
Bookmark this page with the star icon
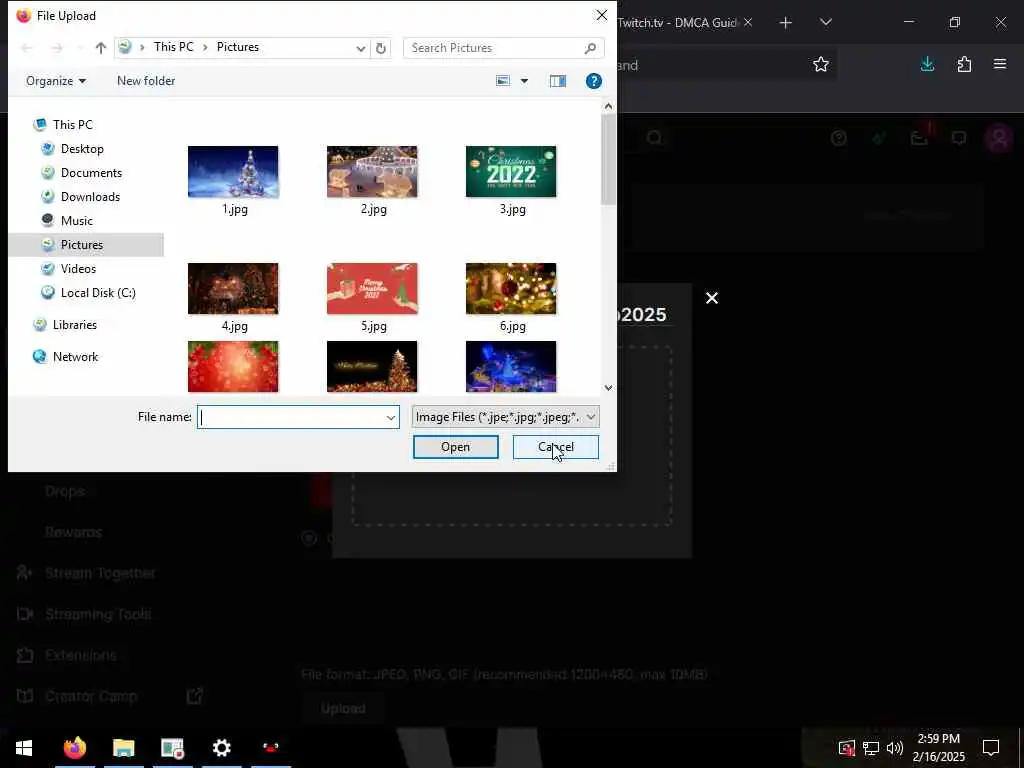pyautogui.click(x=821, y=64)
